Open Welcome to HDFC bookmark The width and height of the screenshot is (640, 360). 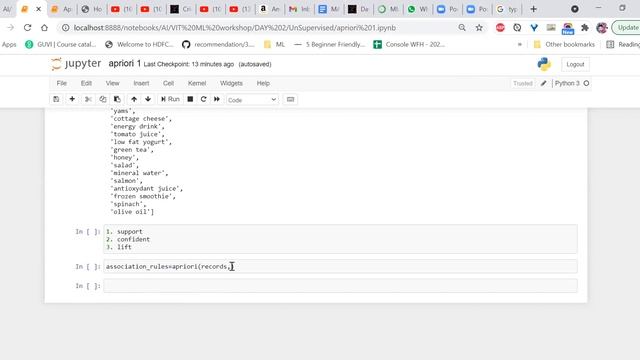(x=139, y=44)
